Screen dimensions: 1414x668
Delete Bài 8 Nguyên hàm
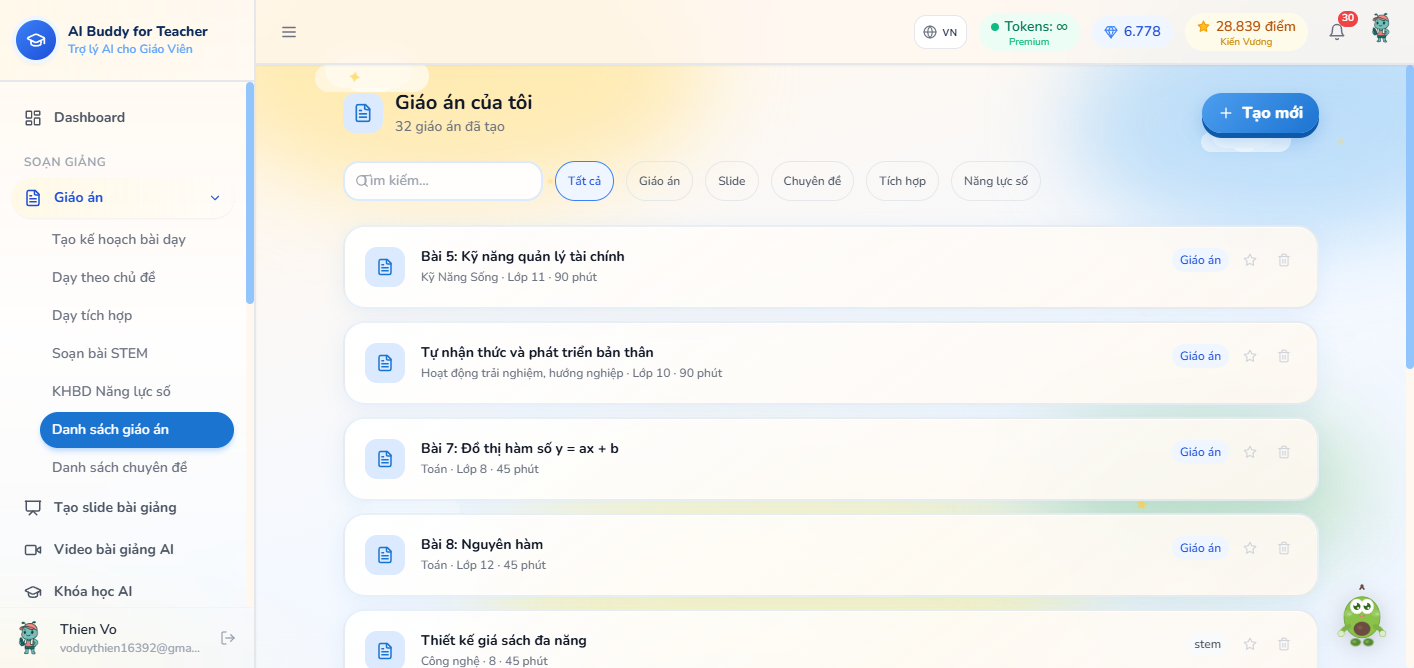coord(1284,548)
